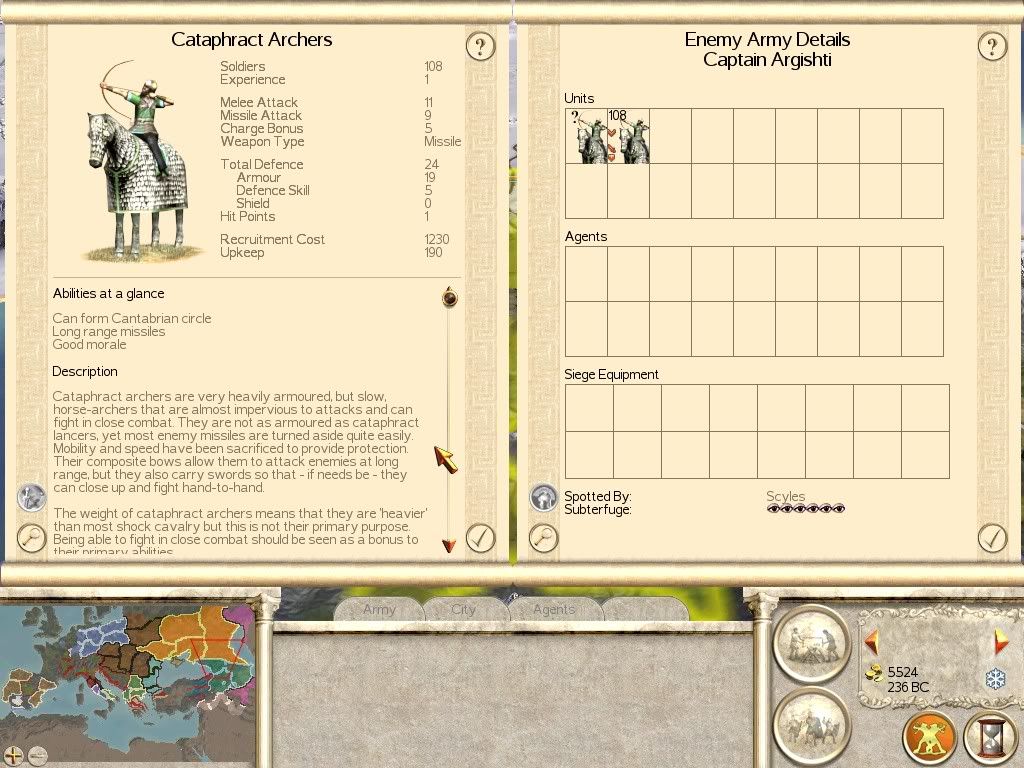Image resolution: width=1024 pixels, height=768 pixels.
Task: Open help for the Cataphract Archers scroll
Action: click(480, 46)
